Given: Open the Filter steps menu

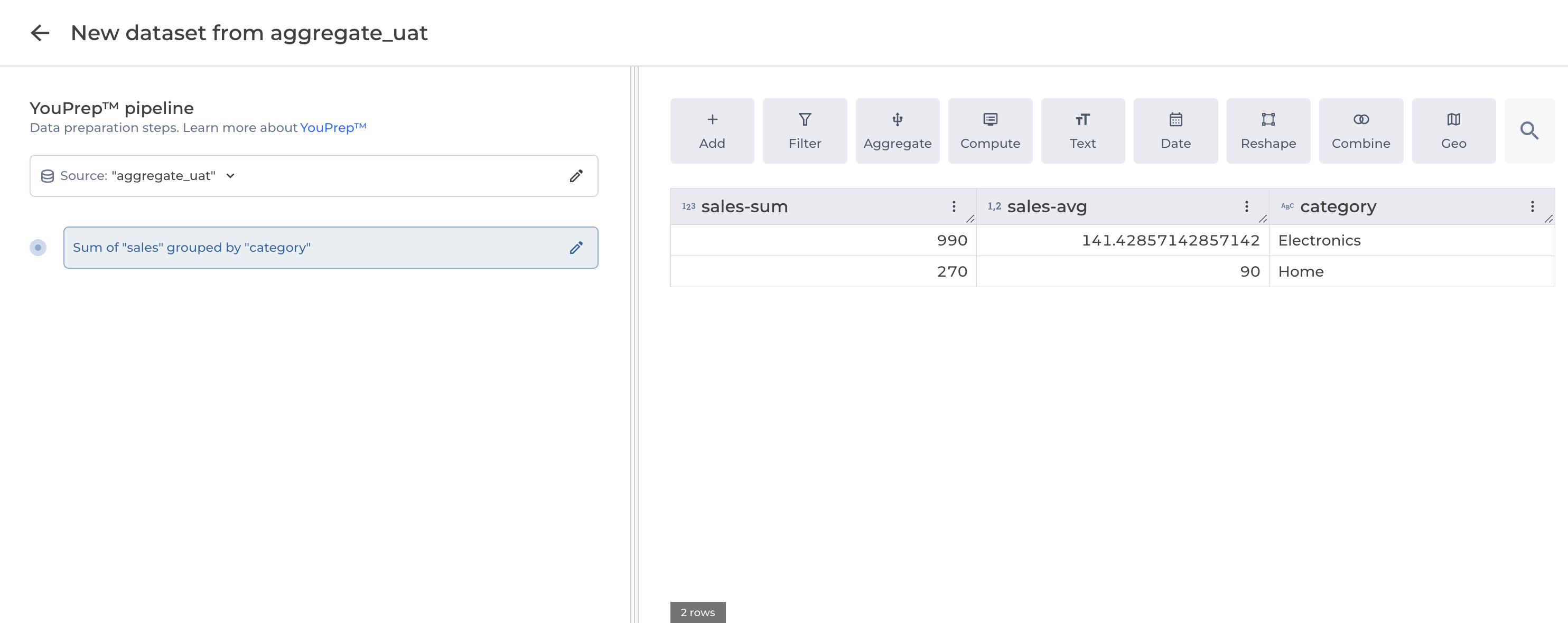Looking at the screenshot, I should click(x=805, y=131).
